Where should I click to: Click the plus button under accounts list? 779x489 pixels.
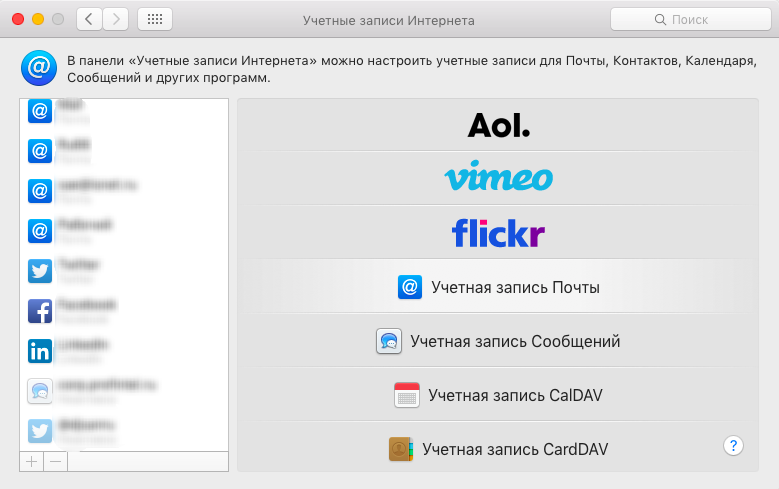[31, 462]
